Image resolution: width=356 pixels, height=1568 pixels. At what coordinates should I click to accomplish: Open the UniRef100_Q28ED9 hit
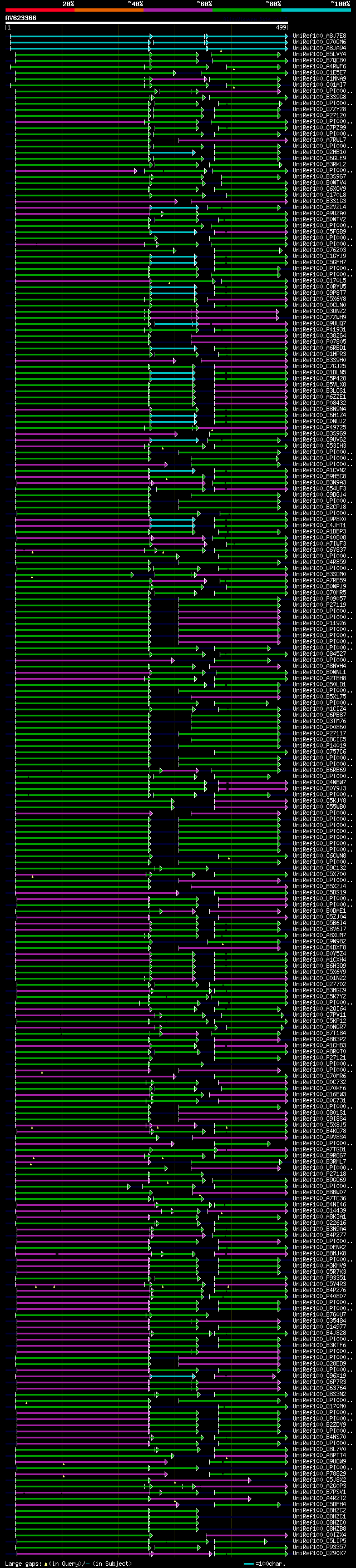319,1363
